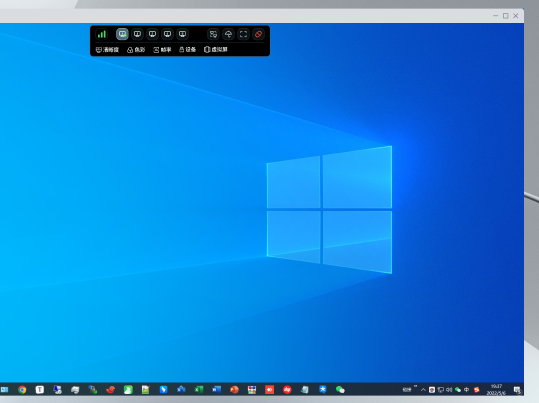Viewport: 539px width, 403px height.
Task: Click the volume speaker icon in tray
Action: (449, 390)
